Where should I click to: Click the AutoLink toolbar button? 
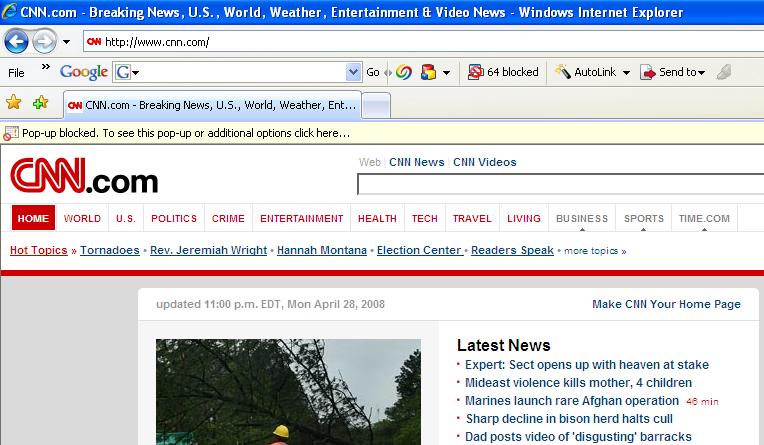click(x=592, y=72)
